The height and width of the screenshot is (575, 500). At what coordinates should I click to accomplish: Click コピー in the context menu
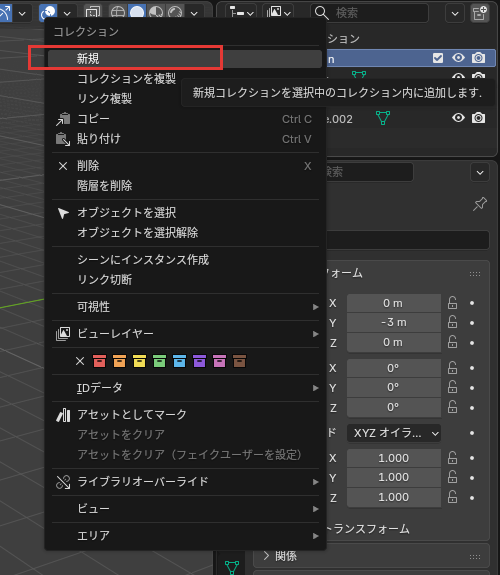pos(185,119)
